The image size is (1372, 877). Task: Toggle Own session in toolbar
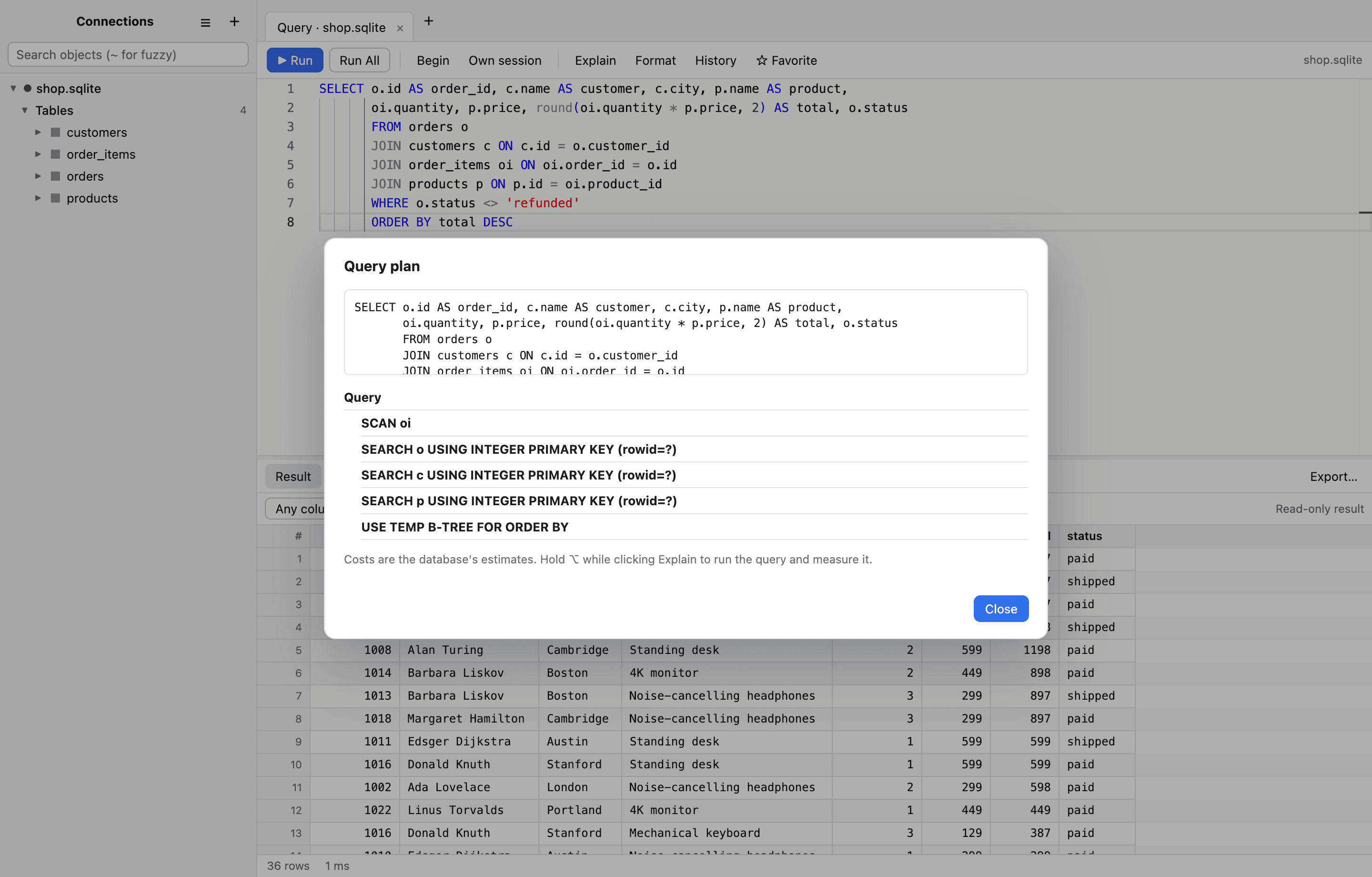(505, 61)
